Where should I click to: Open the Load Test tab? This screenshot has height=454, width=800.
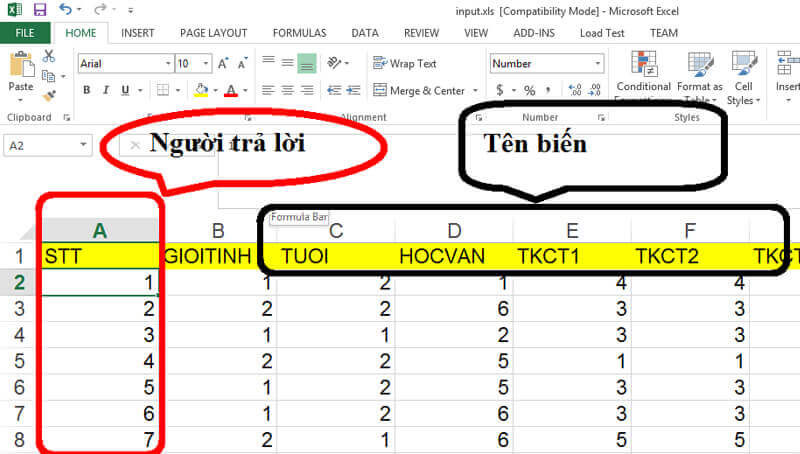602,33
